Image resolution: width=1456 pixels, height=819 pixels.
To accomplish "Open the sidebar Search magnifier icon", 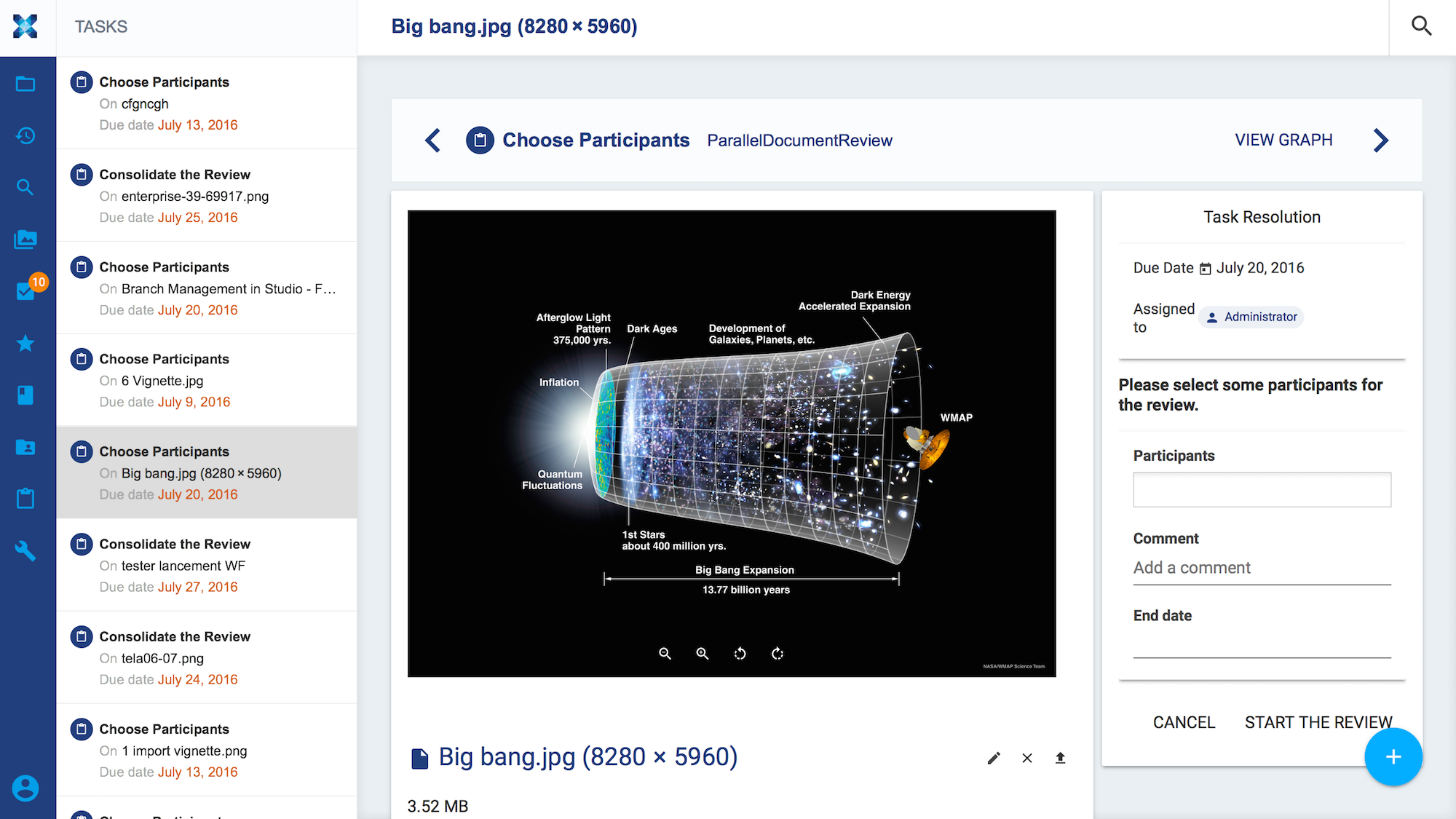I will pos(25,187).
